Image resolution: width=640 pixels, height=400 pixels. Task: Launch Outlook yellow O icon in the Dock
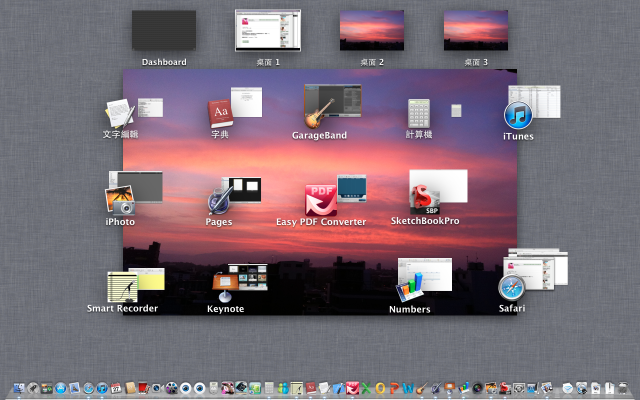[380, 388]
